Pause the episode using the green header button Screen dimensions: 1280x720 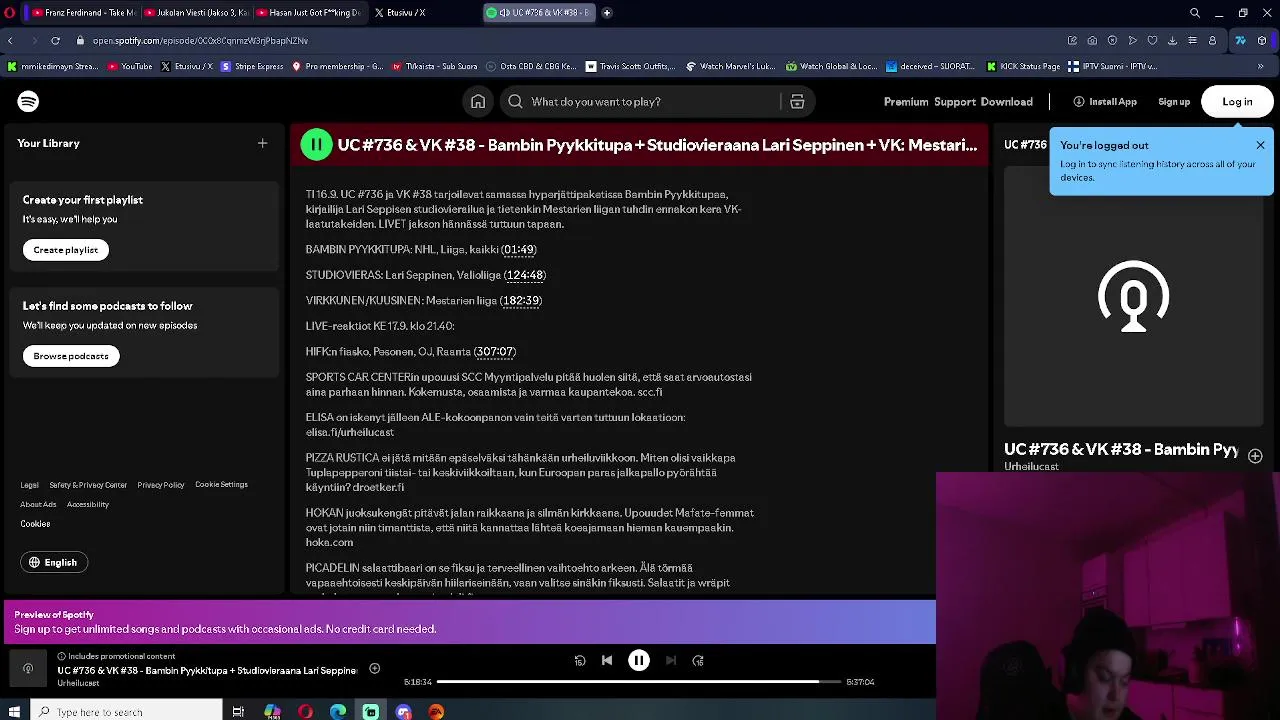(x=316, y=145)
